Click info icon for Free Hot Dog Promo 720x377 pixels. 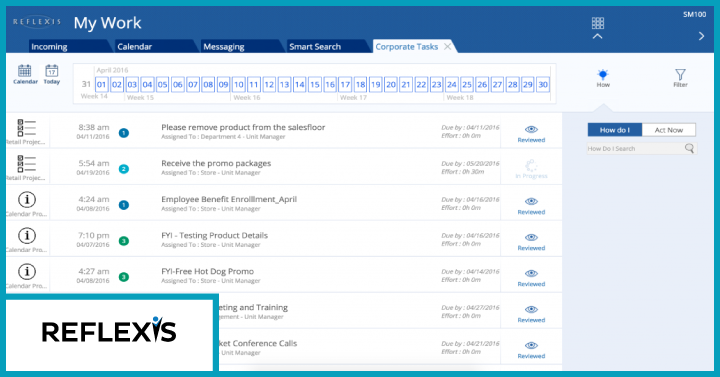27,271
